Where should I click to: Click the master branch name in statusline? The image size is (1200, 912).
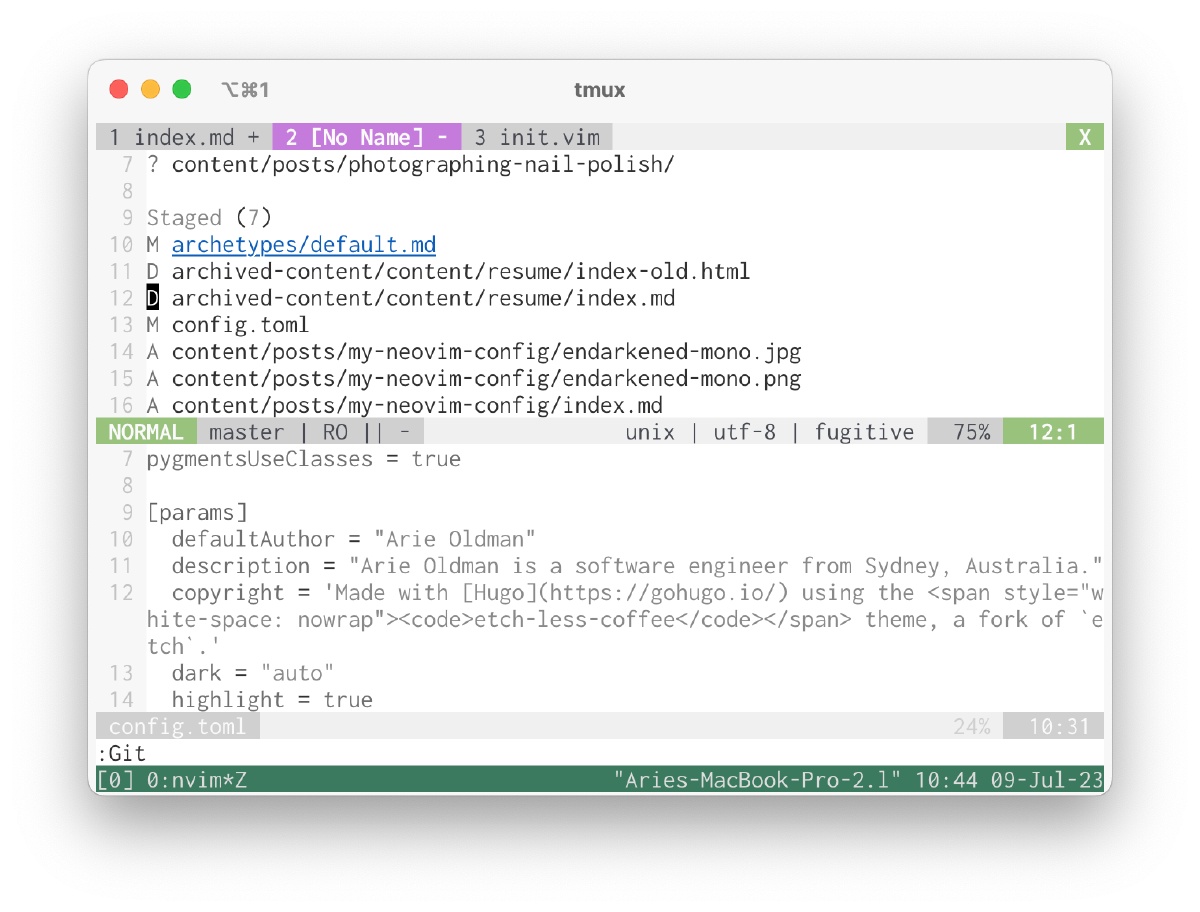tap(246, 432)
